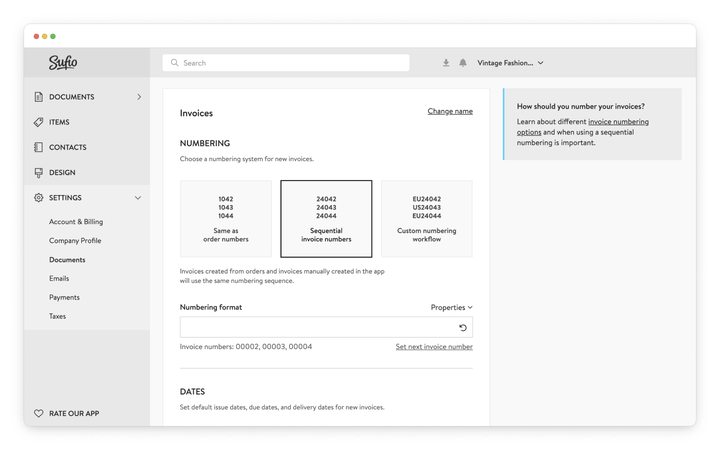Collapse the Settings menu chevron
The image size is (720, 450).
[x=138, y=198]
